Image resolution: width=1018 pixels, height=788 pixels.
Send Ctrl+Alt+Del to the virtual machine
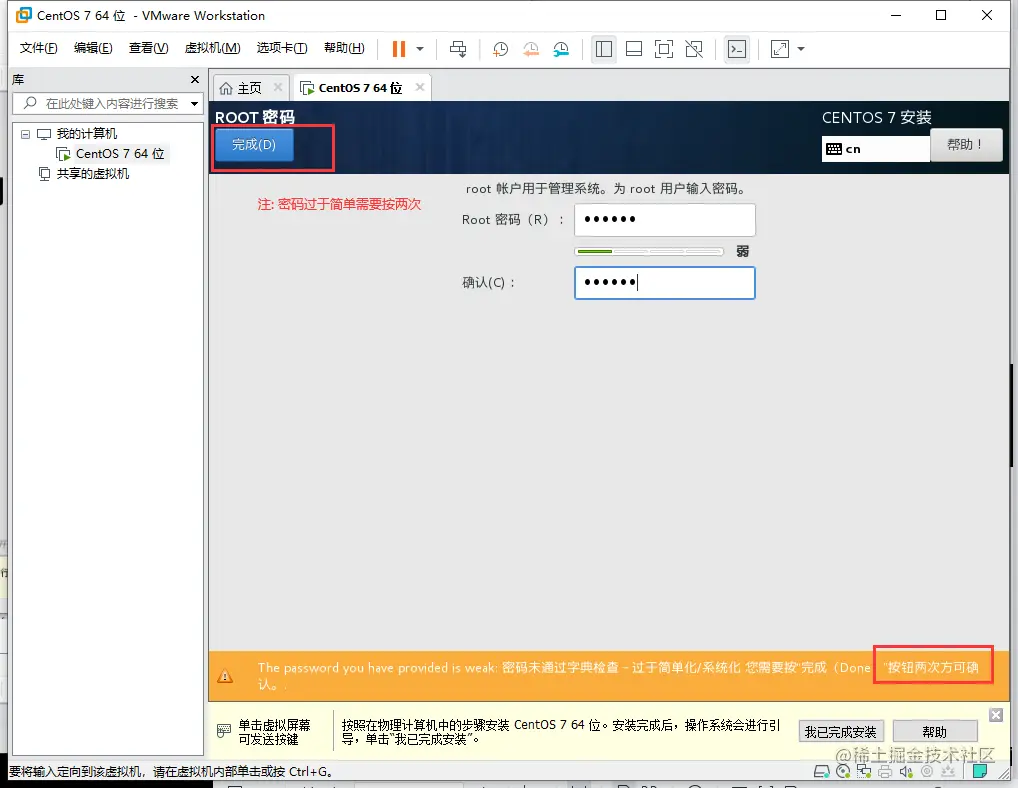[458, 49]
